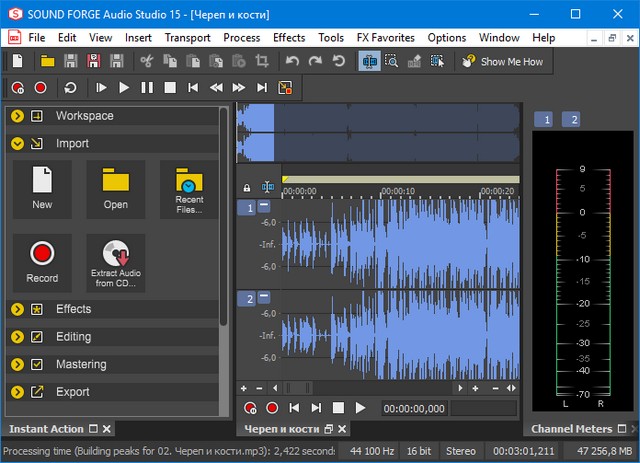This screenshot has height=463, width=640.
Task: Collapse the Import section
Action: pos(18,144)
